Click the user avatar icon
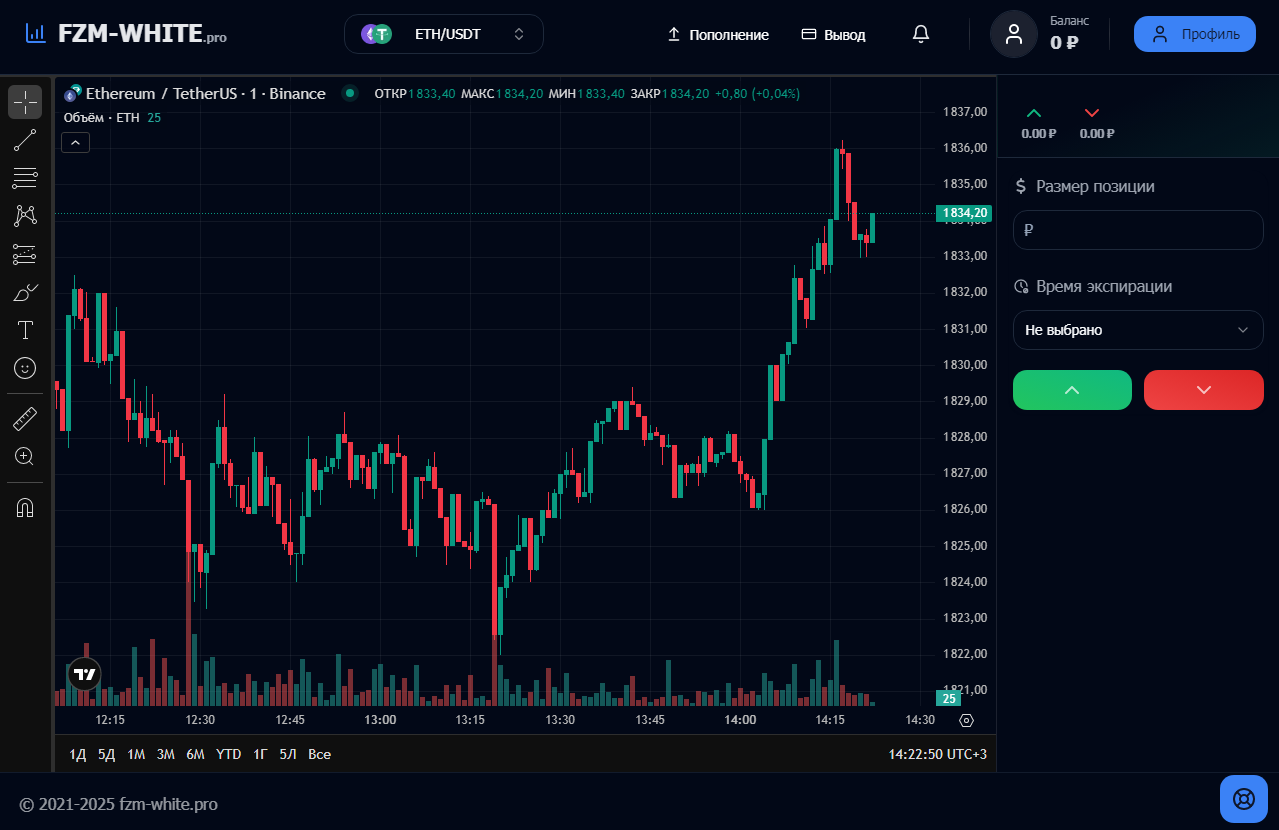Viewport: 1279px width, 830px height. (x=1014, y=34)
